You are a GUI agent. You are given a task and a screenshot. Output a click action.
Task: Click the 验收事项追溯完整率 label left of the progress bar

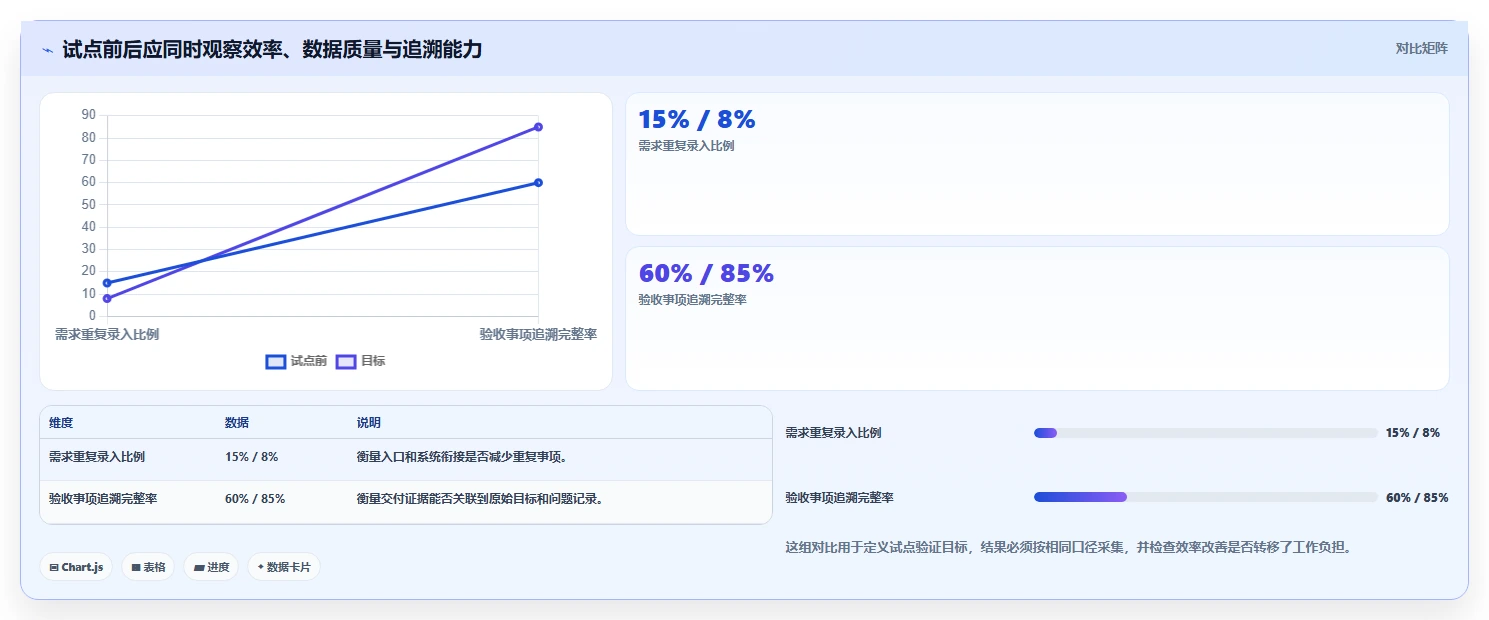839,497
